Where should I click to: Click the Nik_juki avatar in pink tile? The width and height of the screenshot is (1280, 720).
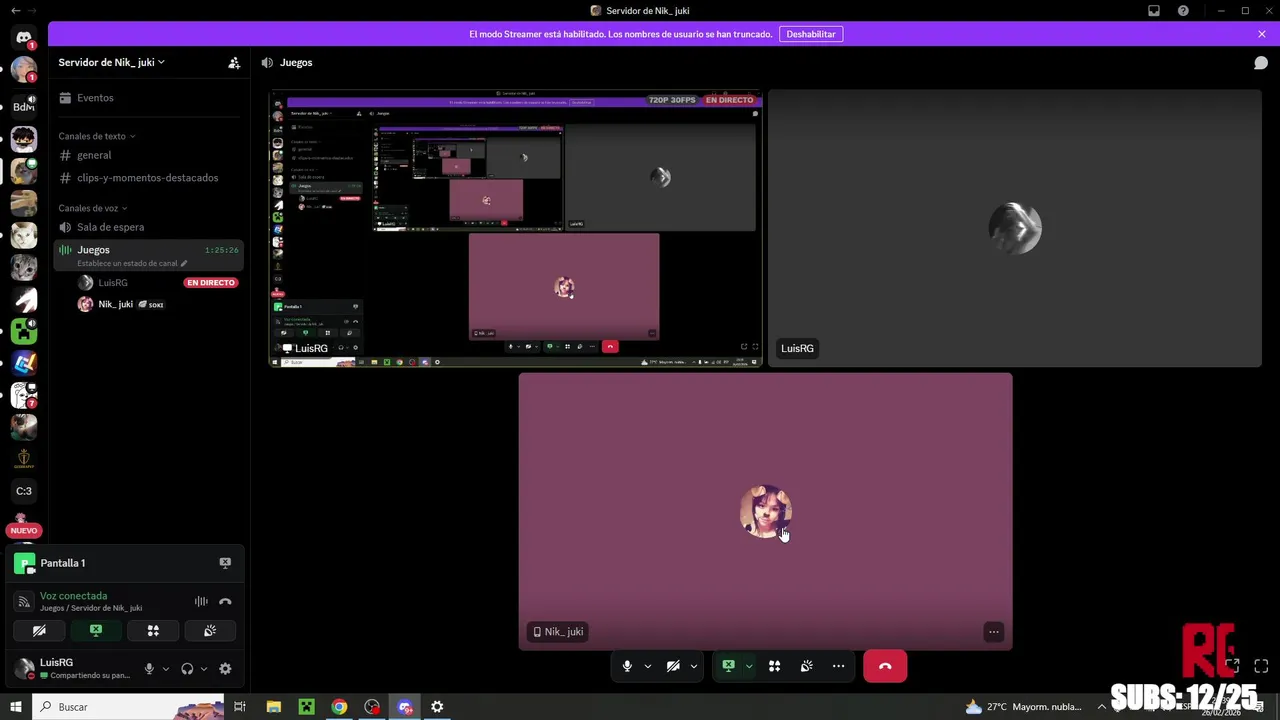[x=765, y=512]
